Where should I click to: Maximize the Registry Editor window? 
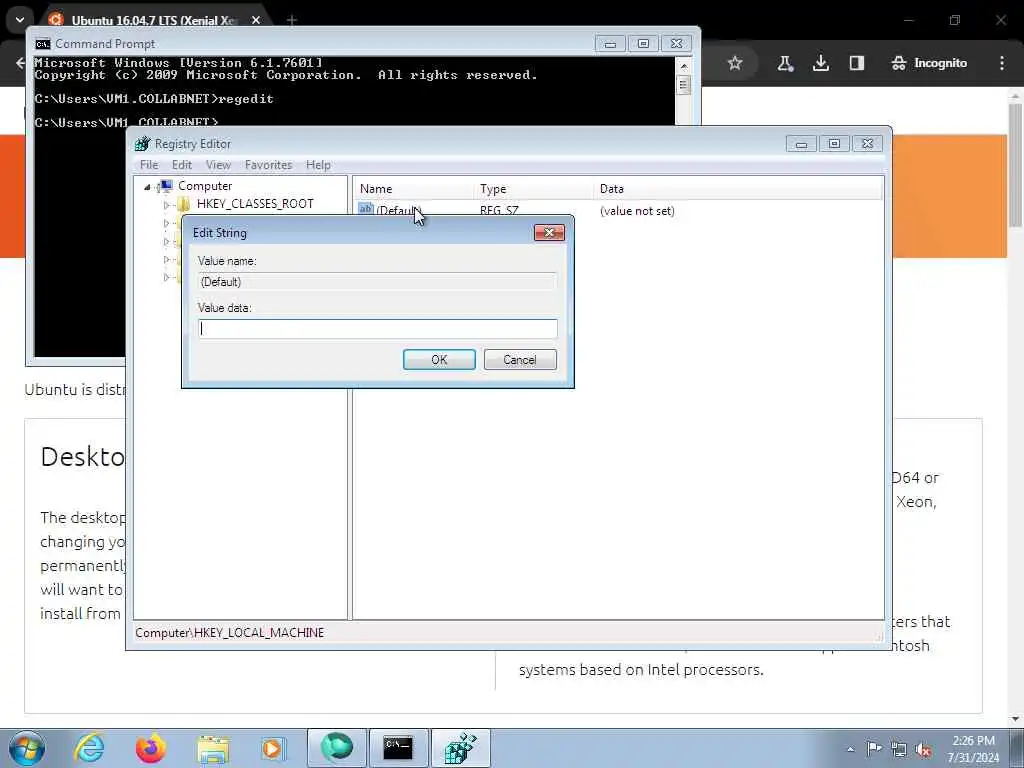tap(834, 144)
